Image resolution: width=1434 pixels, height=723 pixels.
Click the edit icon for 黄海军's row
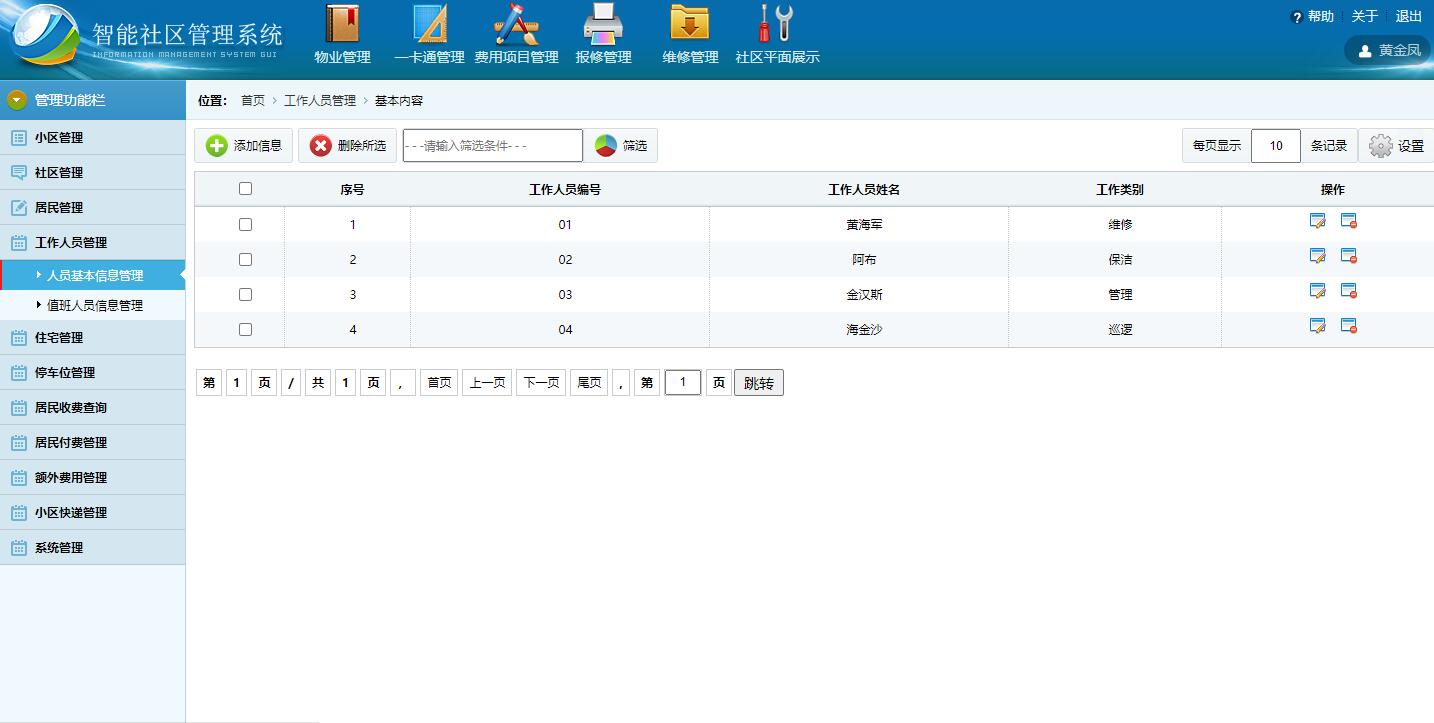[x=1317, y=221]
